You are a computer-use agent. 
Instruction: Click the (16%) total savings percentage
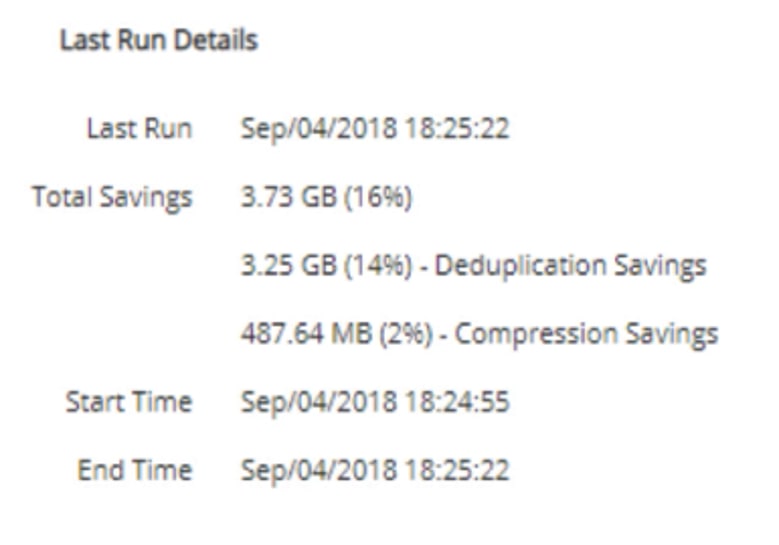coord(376,197)
